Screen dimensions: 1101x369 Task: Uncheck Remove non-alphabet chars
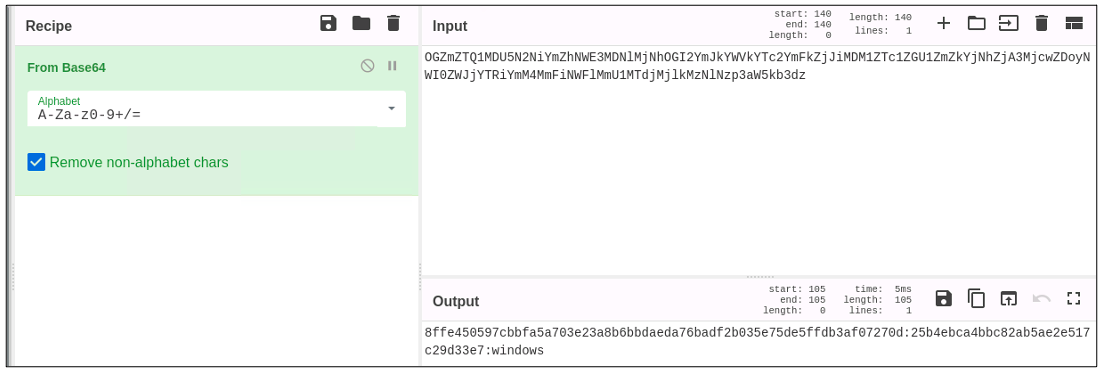[36, 163]
